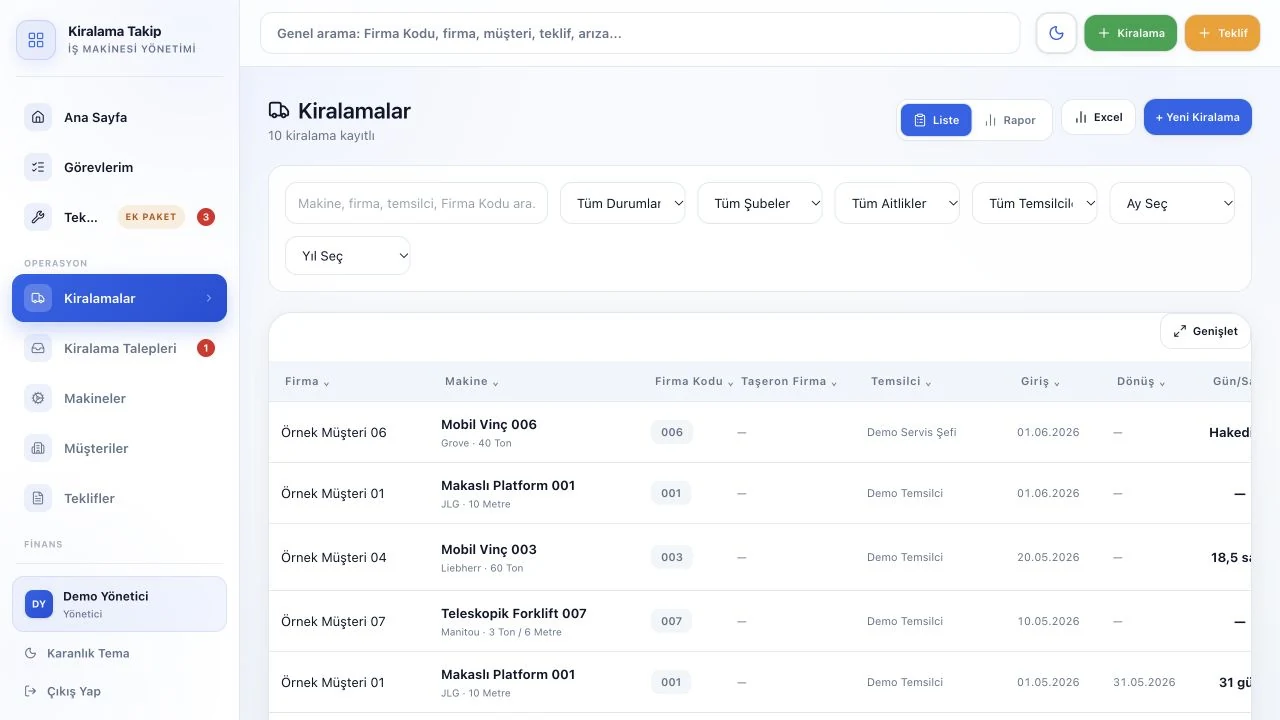Click the Ana Sayfa home icon
Viewport: 1280px width, 720px height.
tap(38, 117)
